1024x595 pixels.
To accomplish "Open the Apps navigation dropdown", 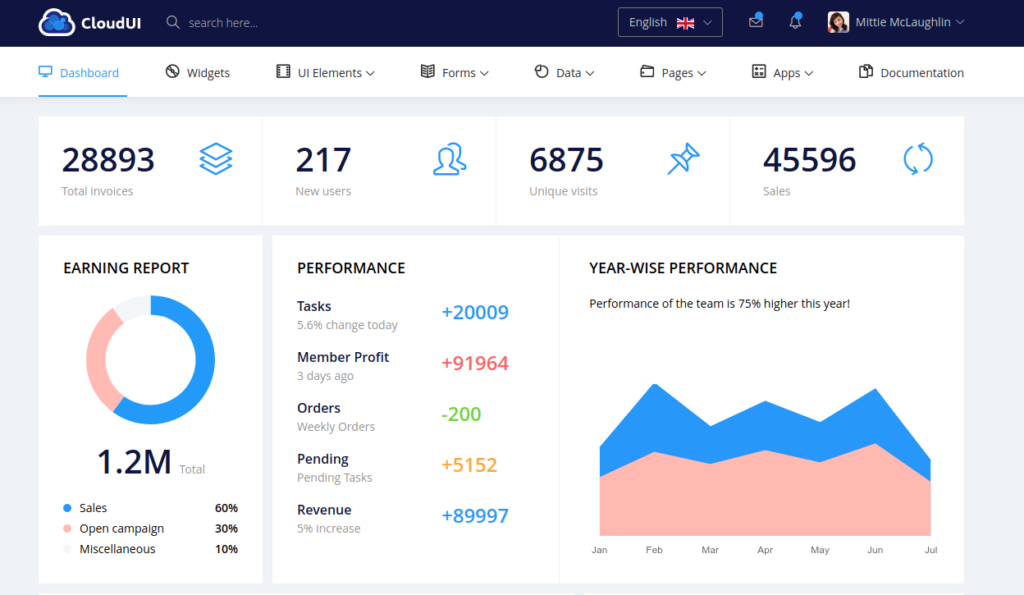I will click(782, 72).
